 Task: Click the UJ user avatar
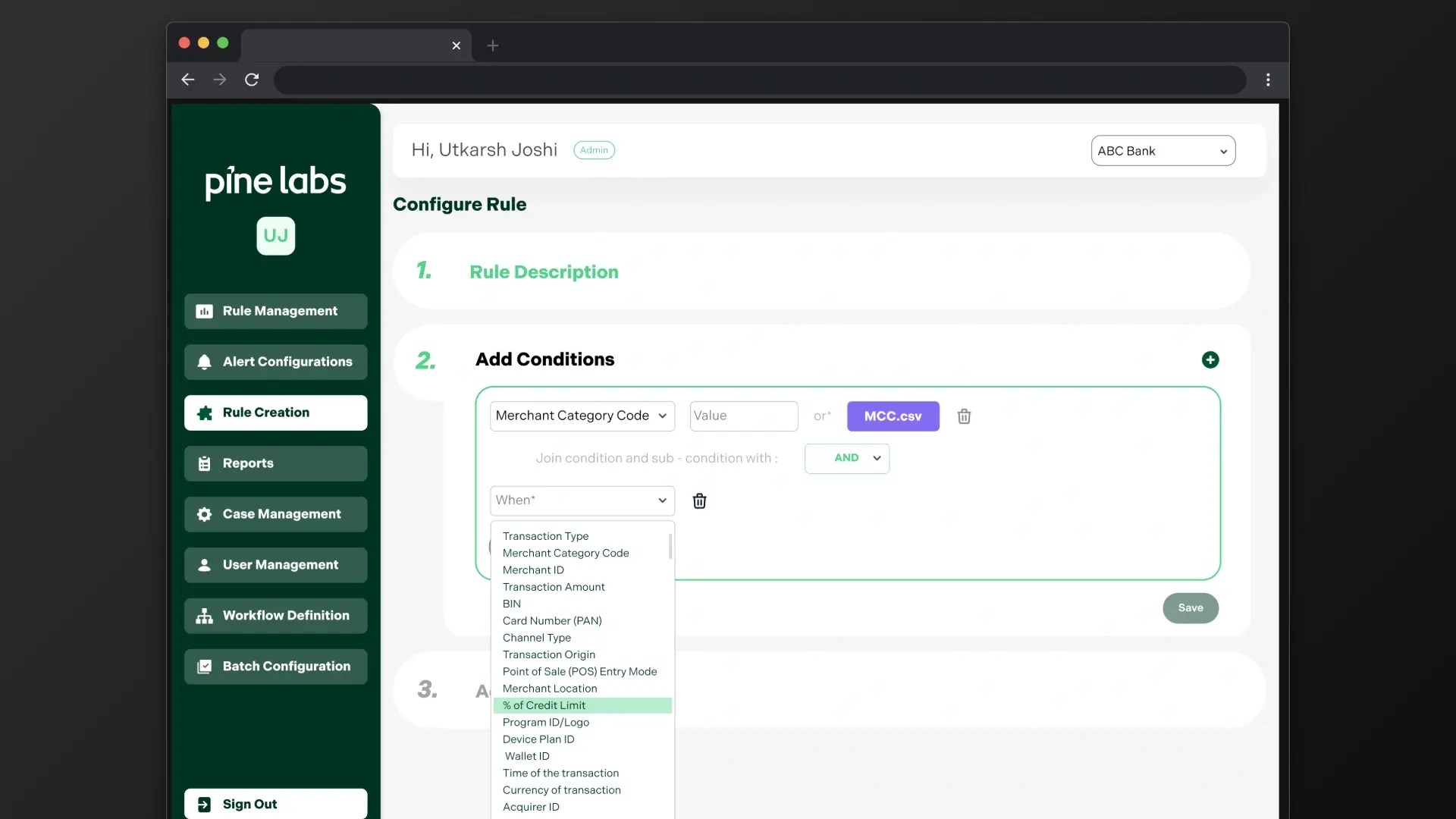click(276, 236)
